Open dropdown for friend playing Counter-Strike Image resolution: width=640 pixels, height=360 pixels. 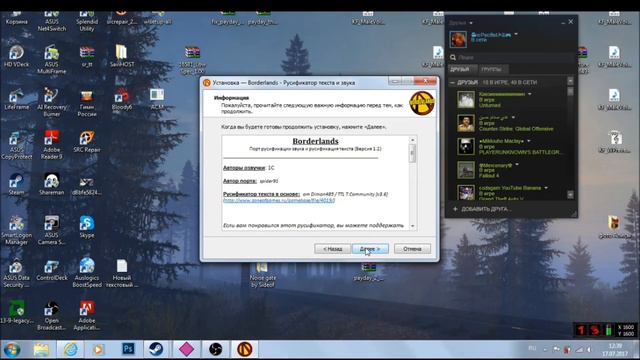pyautogui.click(x=513, y=118)
